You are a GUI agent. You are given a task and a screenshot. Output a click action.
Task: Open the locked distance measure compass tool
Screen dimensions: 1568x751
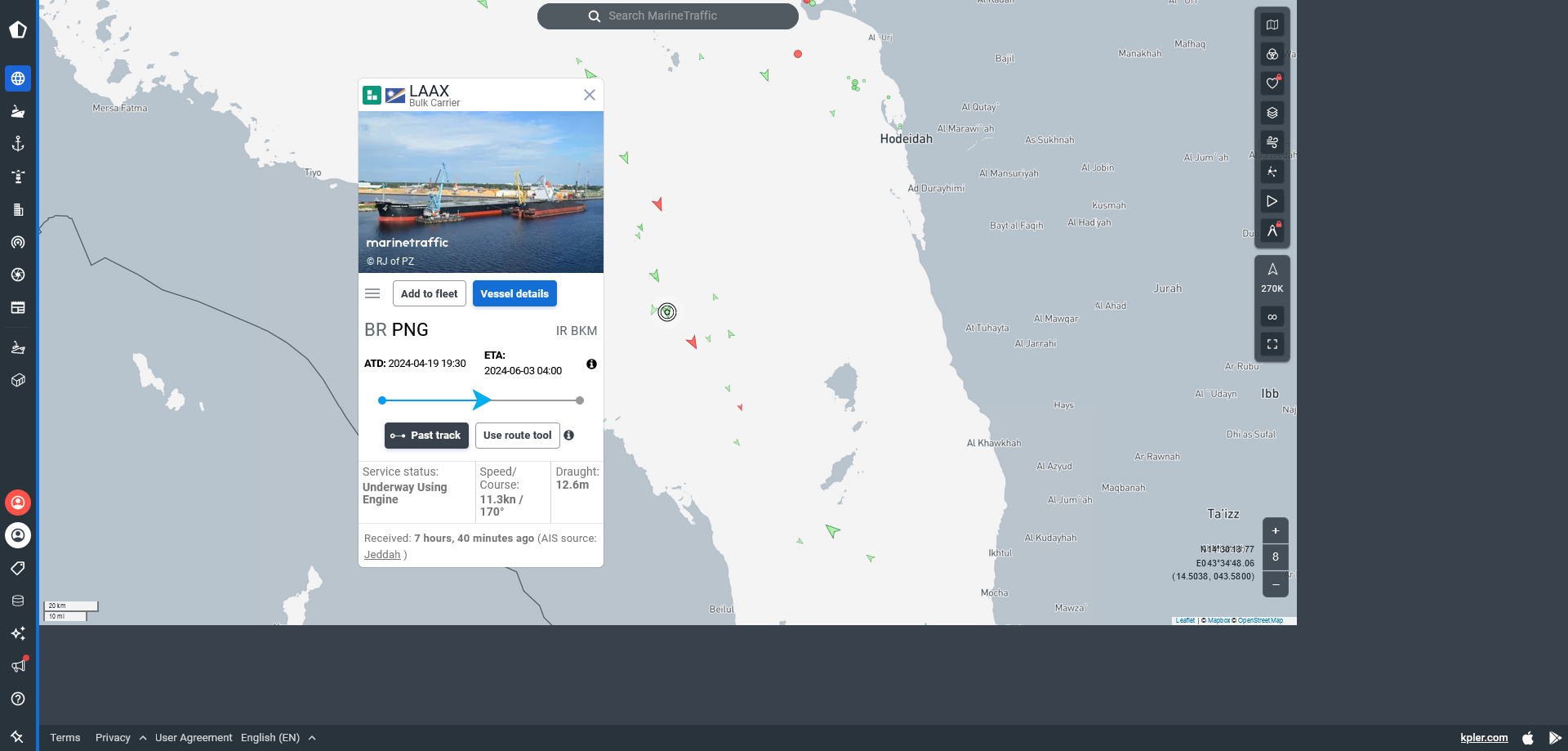1272,230
